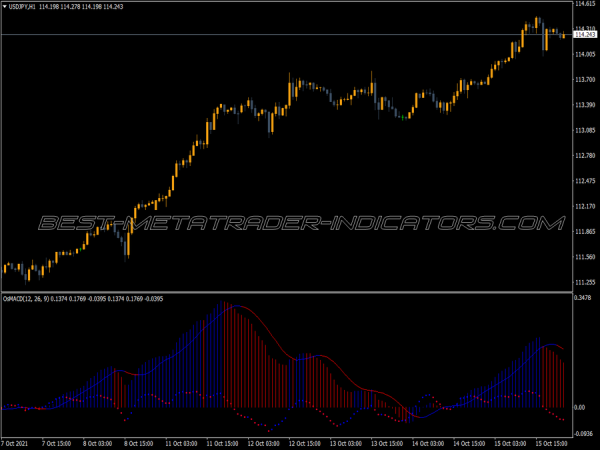Click the small triangle before USDJPY,H1
Viewport: 600px width, 450px height.
pos(5,7)
